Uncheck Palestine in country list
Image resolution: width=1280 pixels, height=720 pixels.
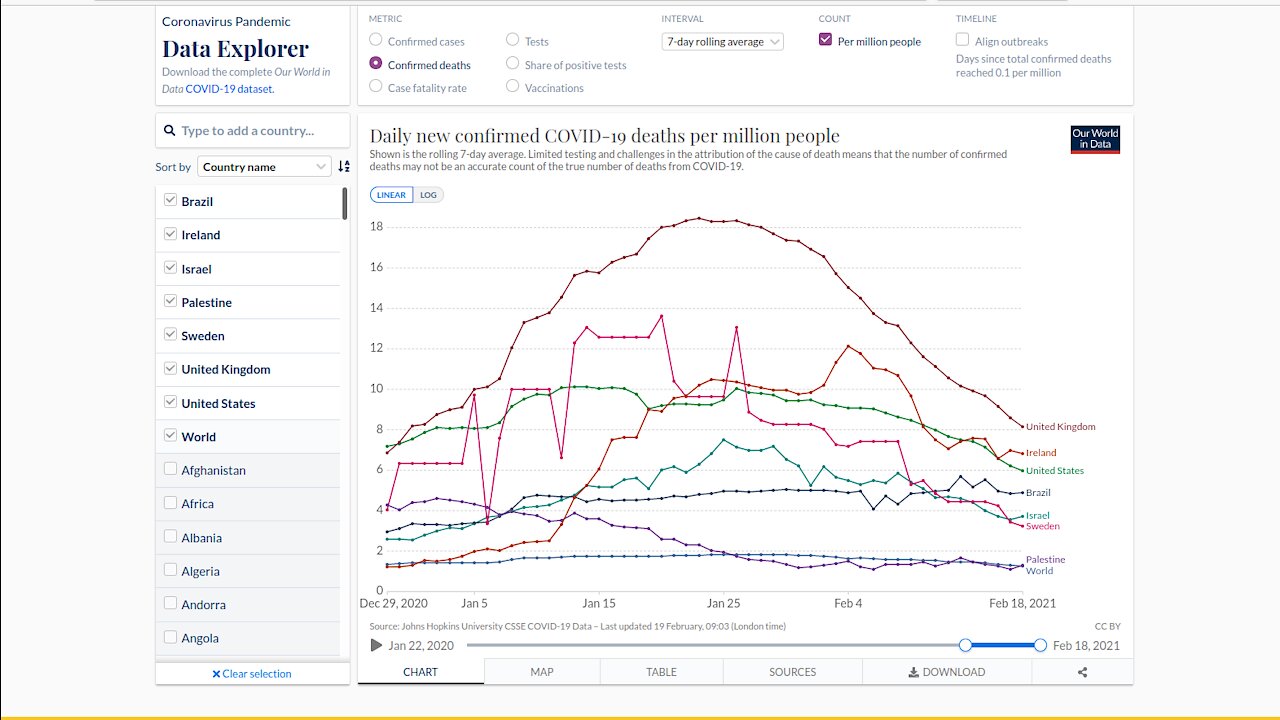tap(170, 302)
